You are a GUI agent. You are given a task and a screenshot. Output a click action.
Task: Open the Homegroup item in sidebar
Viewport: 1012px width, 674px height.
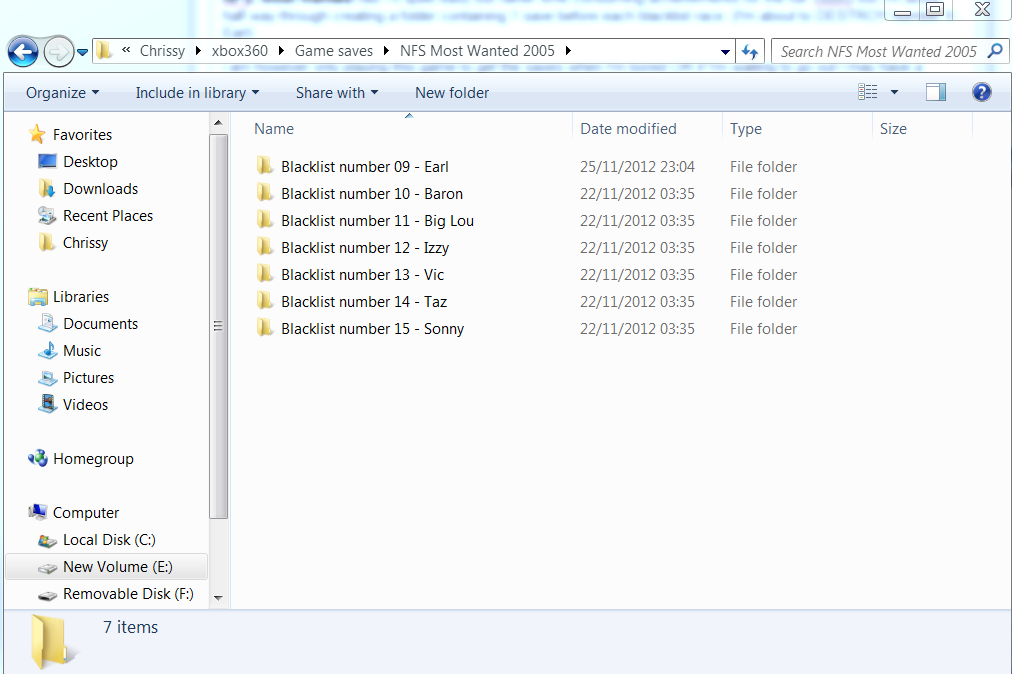pyautogui.click(x=92, y=459)
